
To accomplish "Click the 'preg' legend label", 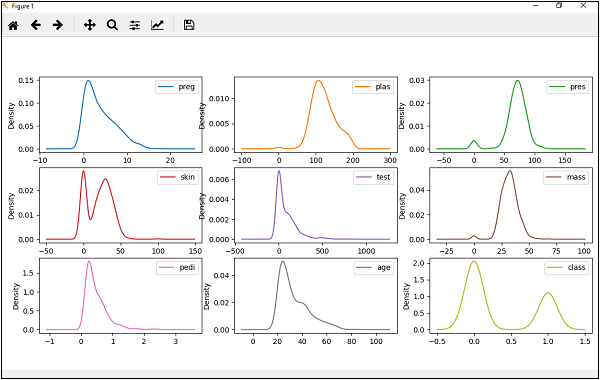I will pyautogui.click(x=186, y=87).
